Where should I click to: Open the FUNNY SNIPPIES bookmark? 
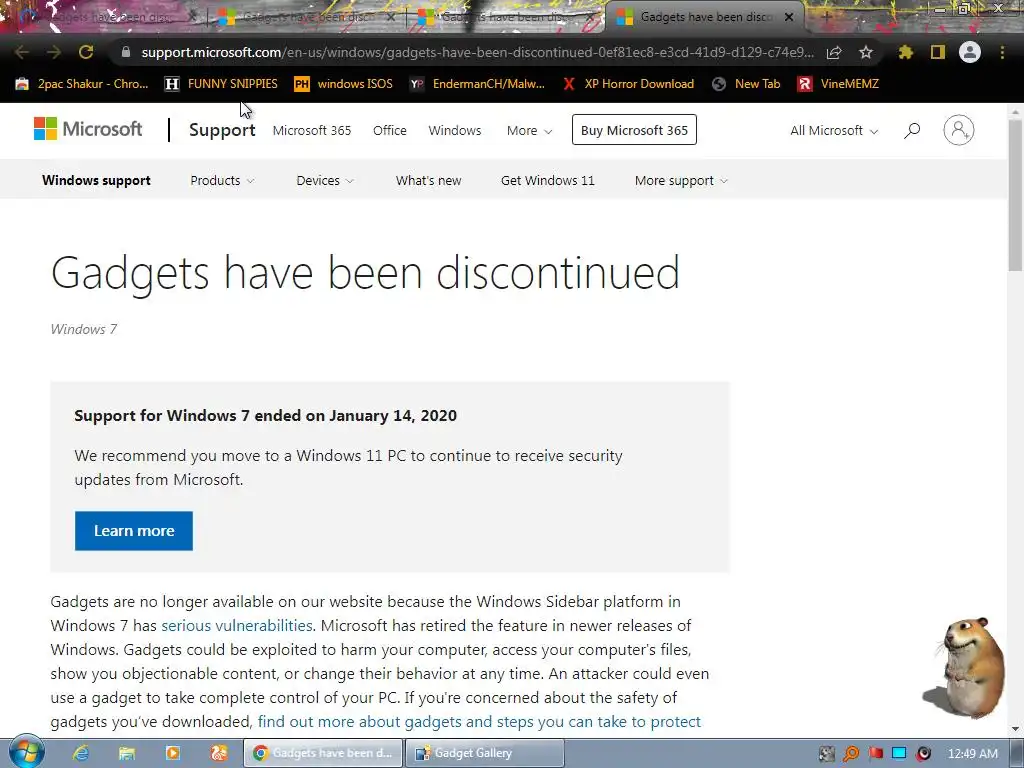(221, 84)
